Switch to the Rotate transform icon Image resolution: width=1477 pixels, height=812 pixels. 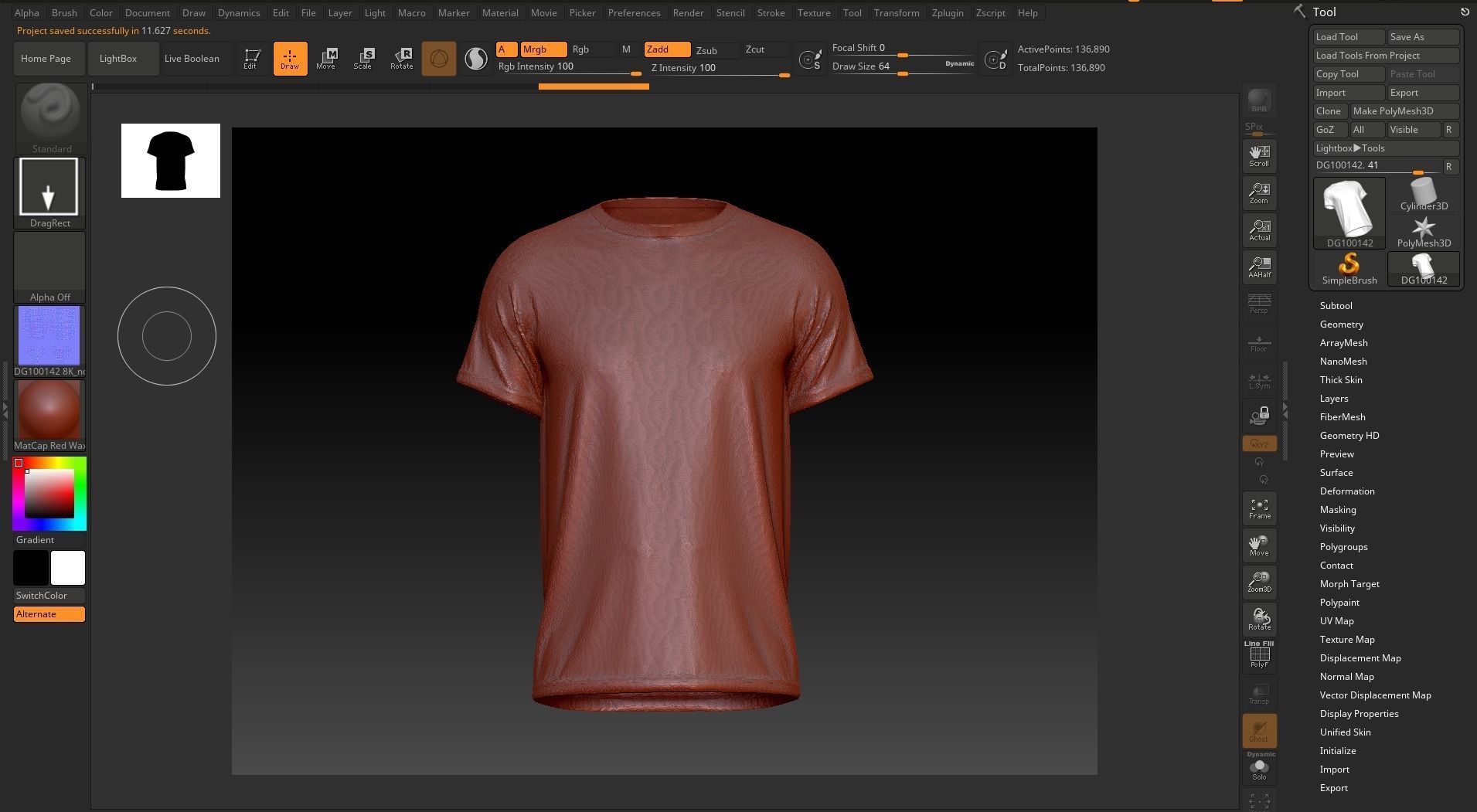pyautogui.click(x=401, y=59)
